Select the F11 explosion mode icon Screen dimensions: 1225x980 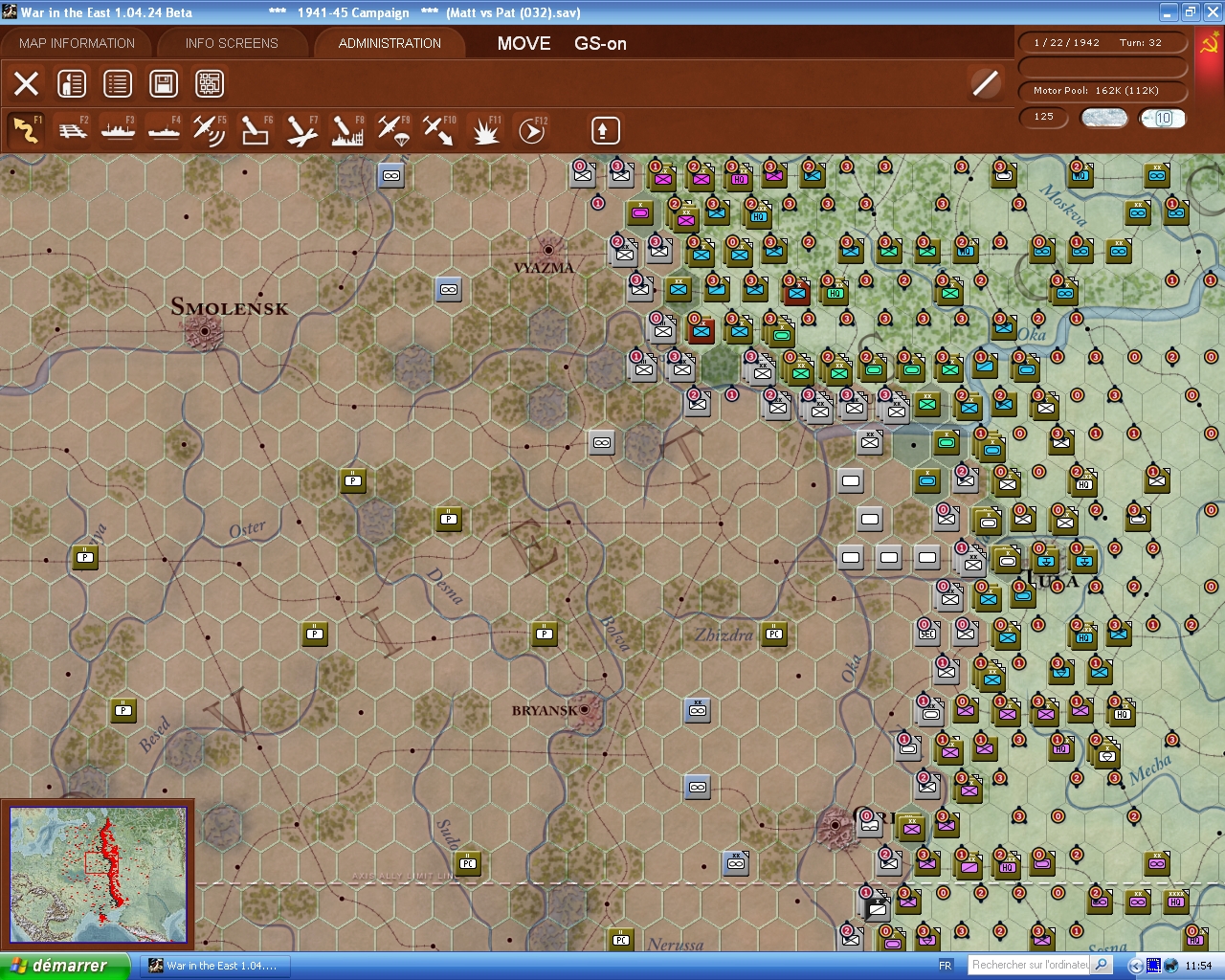[485, 130]
